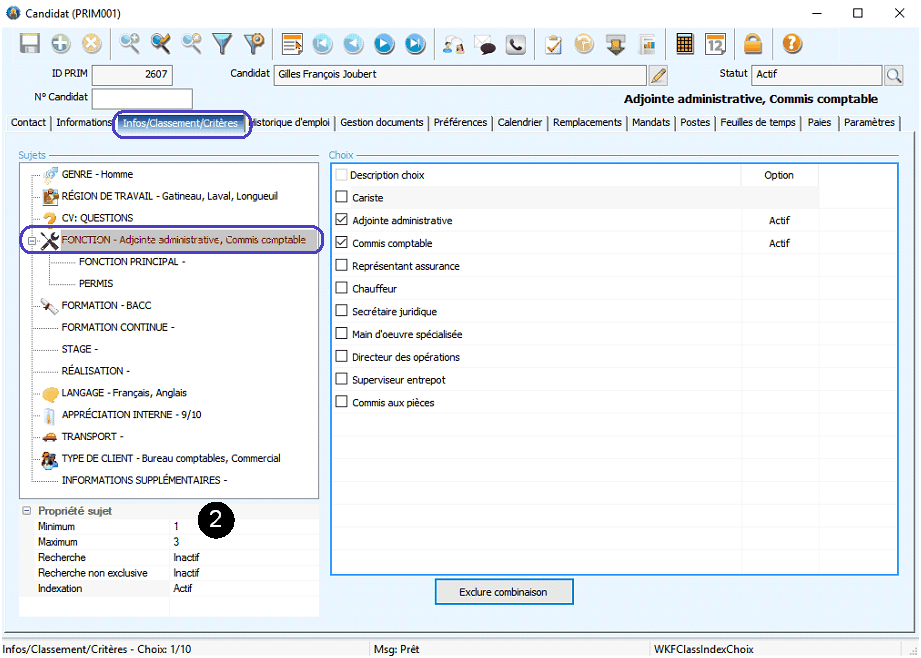Viewport: 921px width, 658px height.
Task: Click the pencil edit icon beside Candidat
Action: (x=658, y=75)
